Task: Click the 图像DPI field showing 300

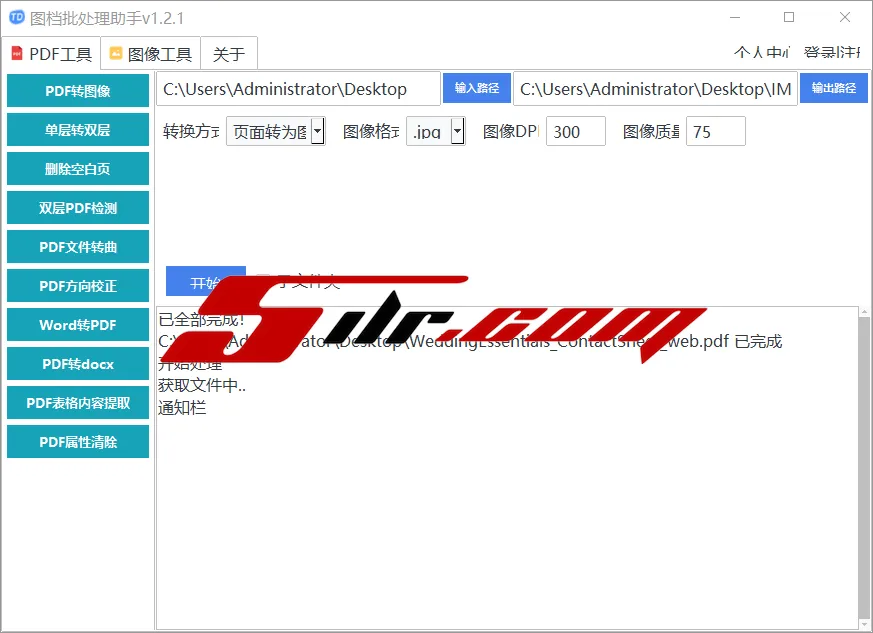Action: pyautogui.click(x=576, y=131)
